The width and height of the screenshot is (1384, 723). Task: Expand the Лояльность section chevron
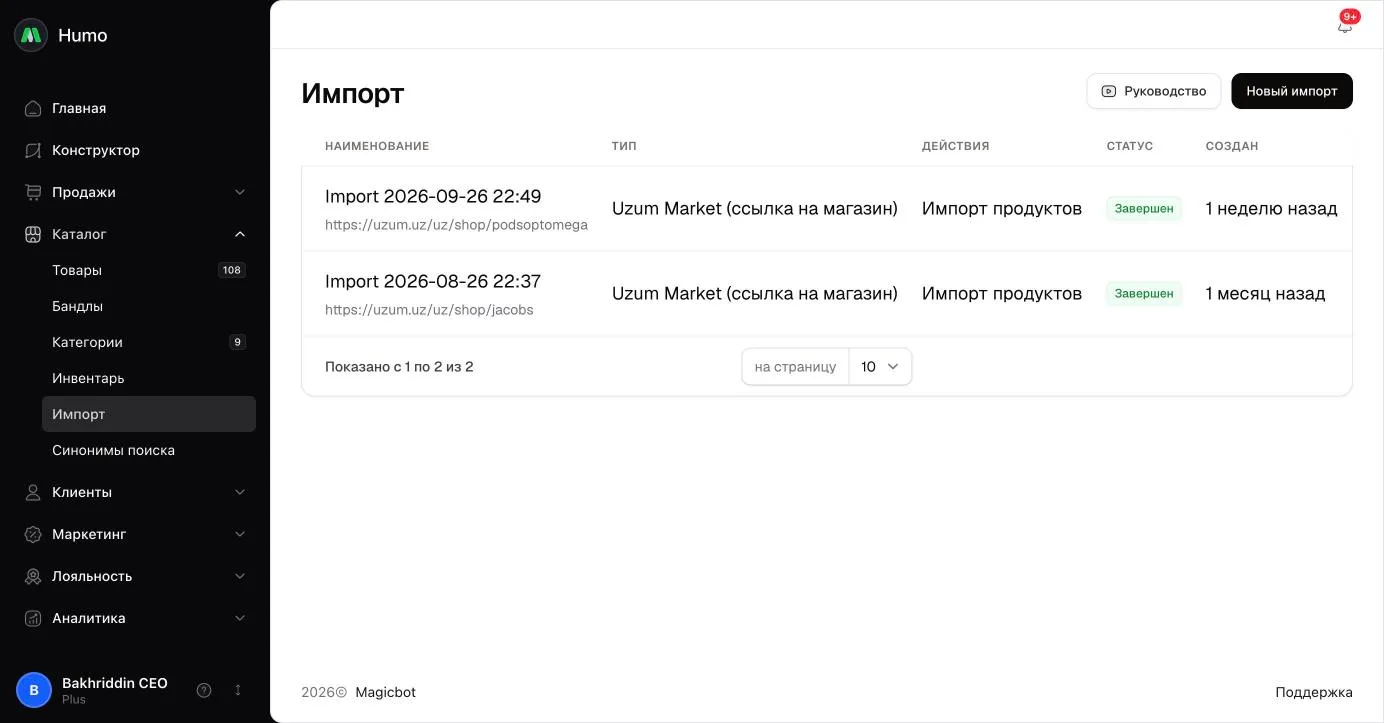click(x=240, y=576)
